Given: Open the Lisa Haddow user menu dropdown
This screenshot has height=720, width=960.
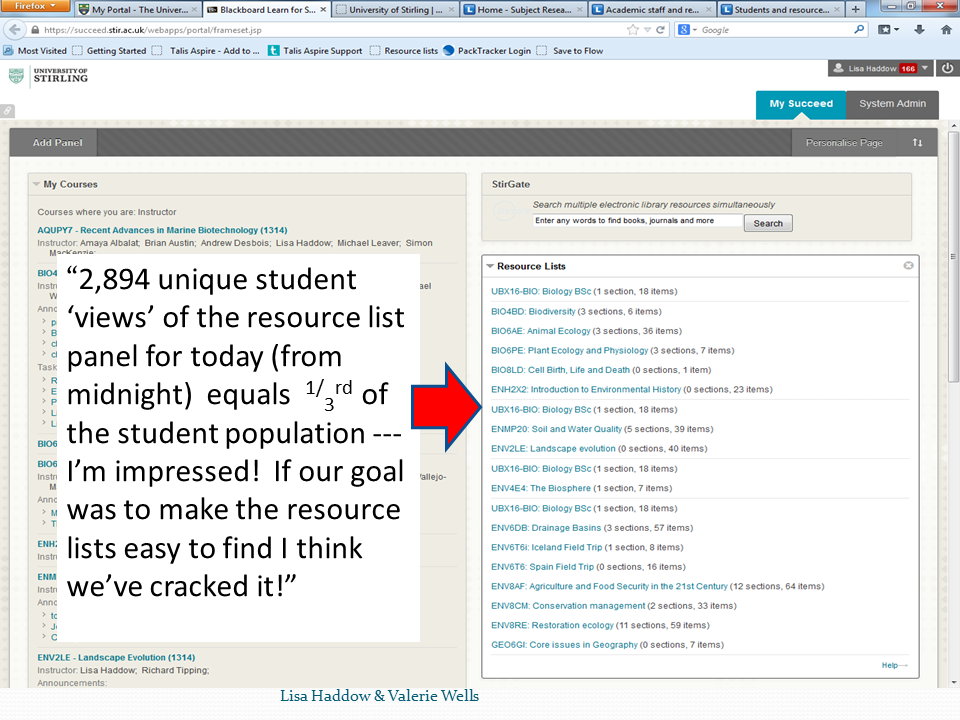Looking at the screenshot, I should tap(925, 68).
